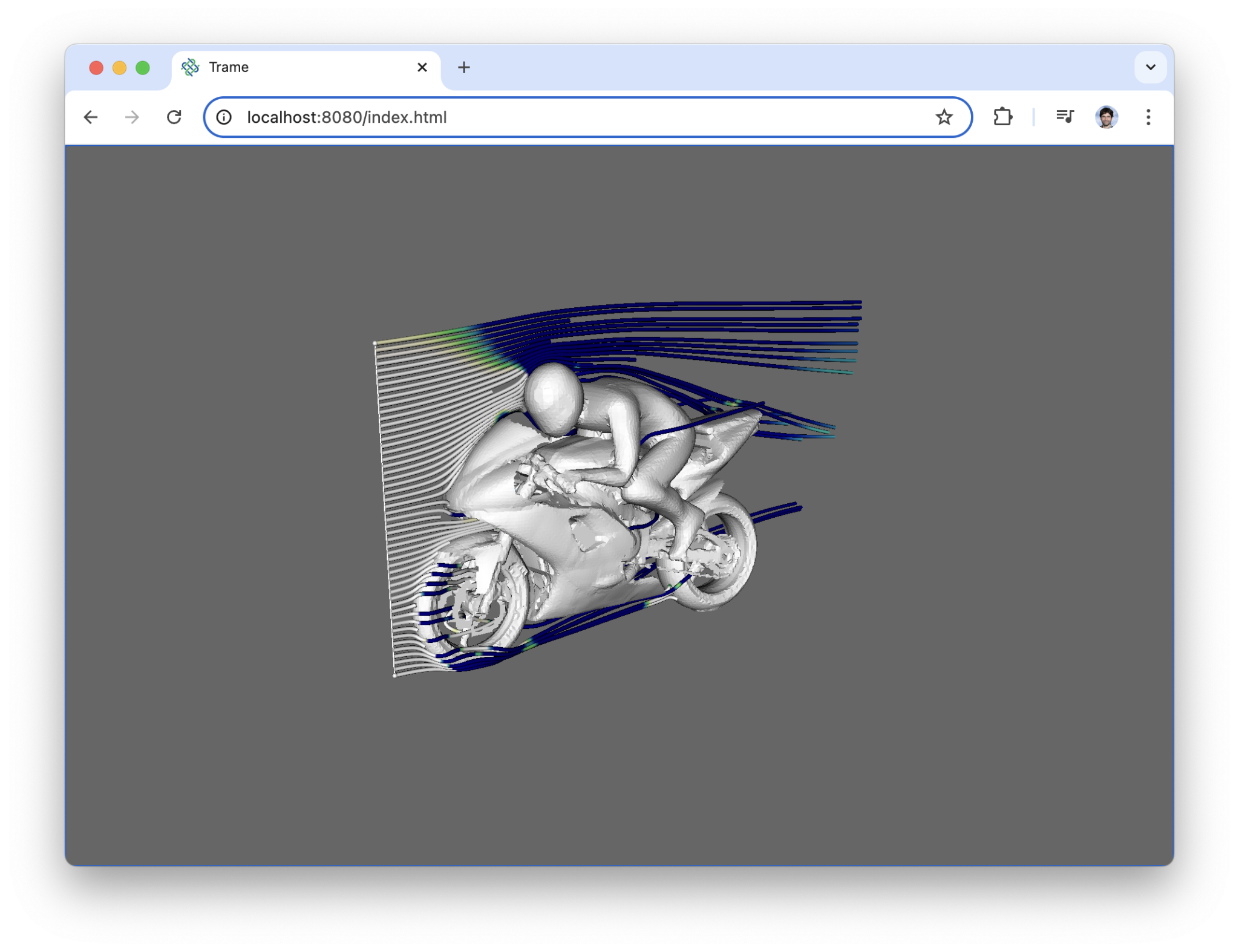Click the Trame tab favicon
The height and width of the screenshot is (952, 1239).
point(191,67)
